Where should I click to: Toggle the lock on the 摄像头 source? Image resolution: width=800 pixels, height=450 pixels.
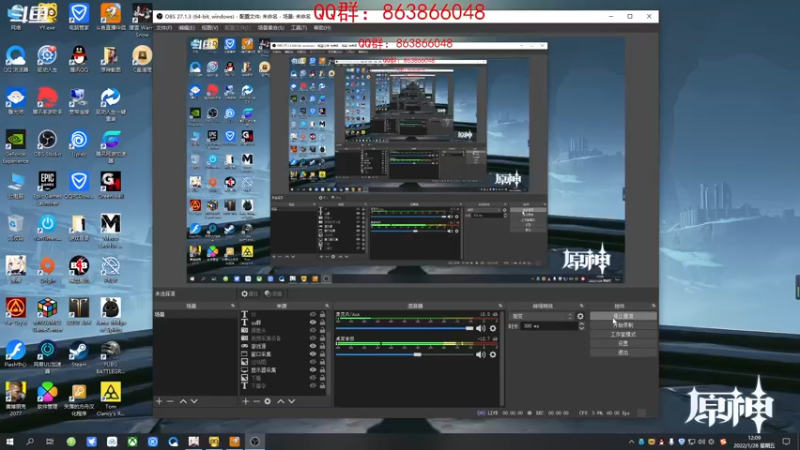tap(322, 331)
